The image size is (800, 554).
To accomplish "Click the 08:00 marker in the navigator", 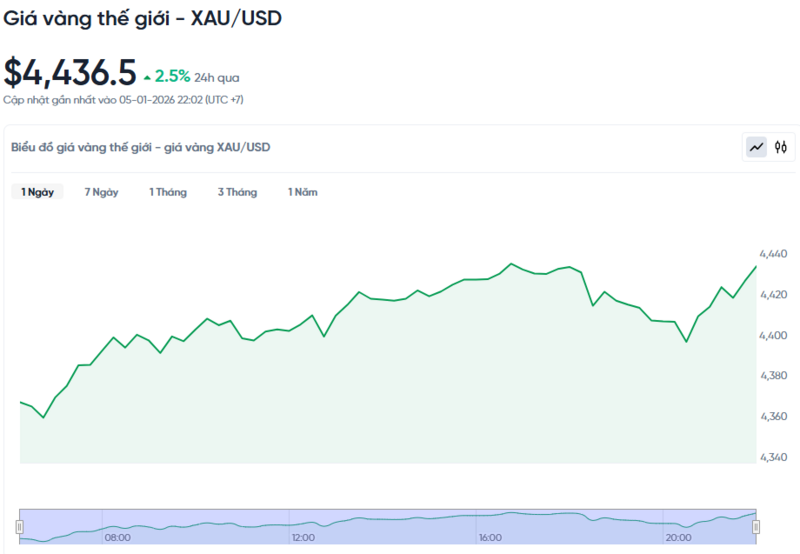I will tap(118, 538).
